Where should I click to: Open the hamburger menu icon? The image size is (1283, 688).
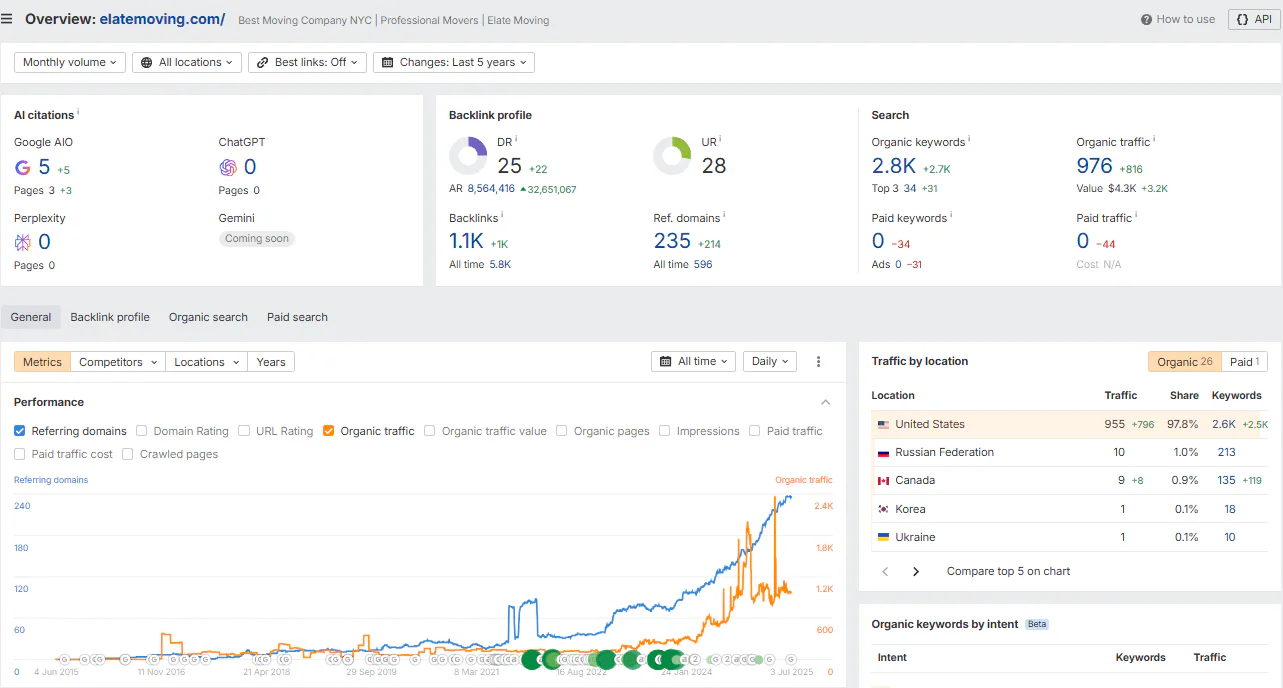[x=7, y=19]
